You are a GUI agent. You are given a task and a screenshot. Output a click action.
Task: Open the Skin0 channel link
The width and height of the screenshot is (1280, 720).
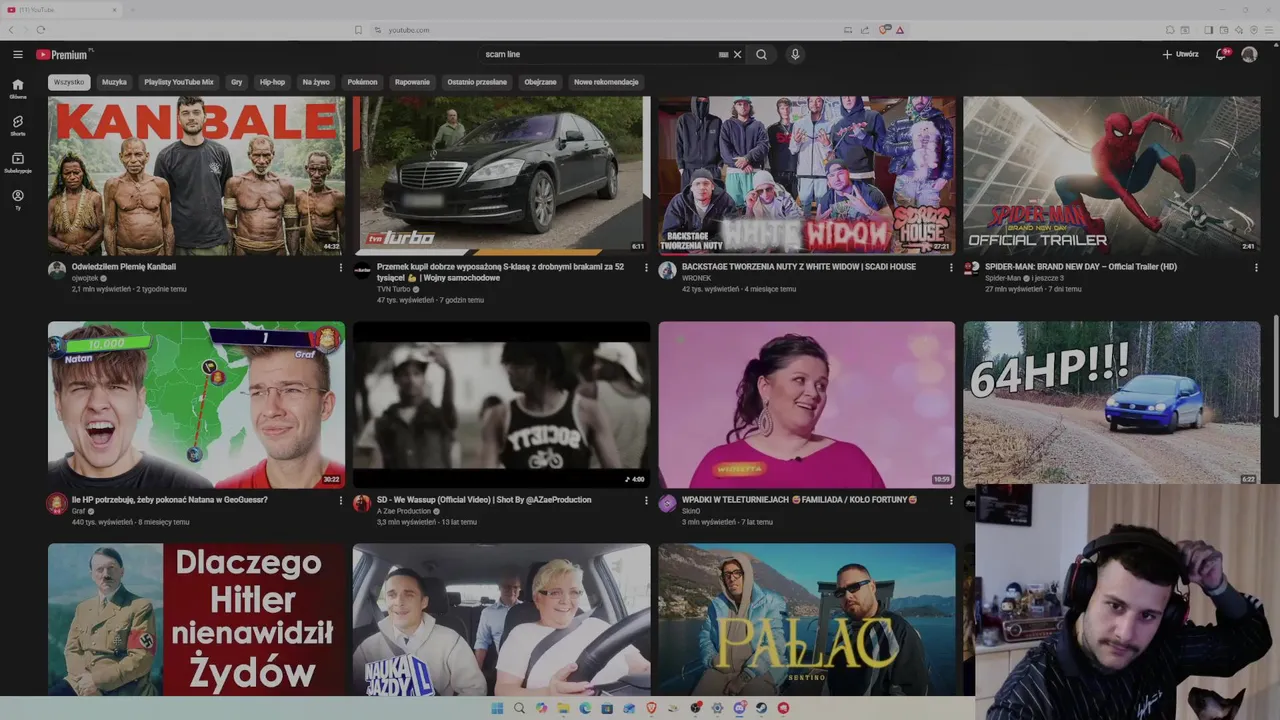point(691,511)
